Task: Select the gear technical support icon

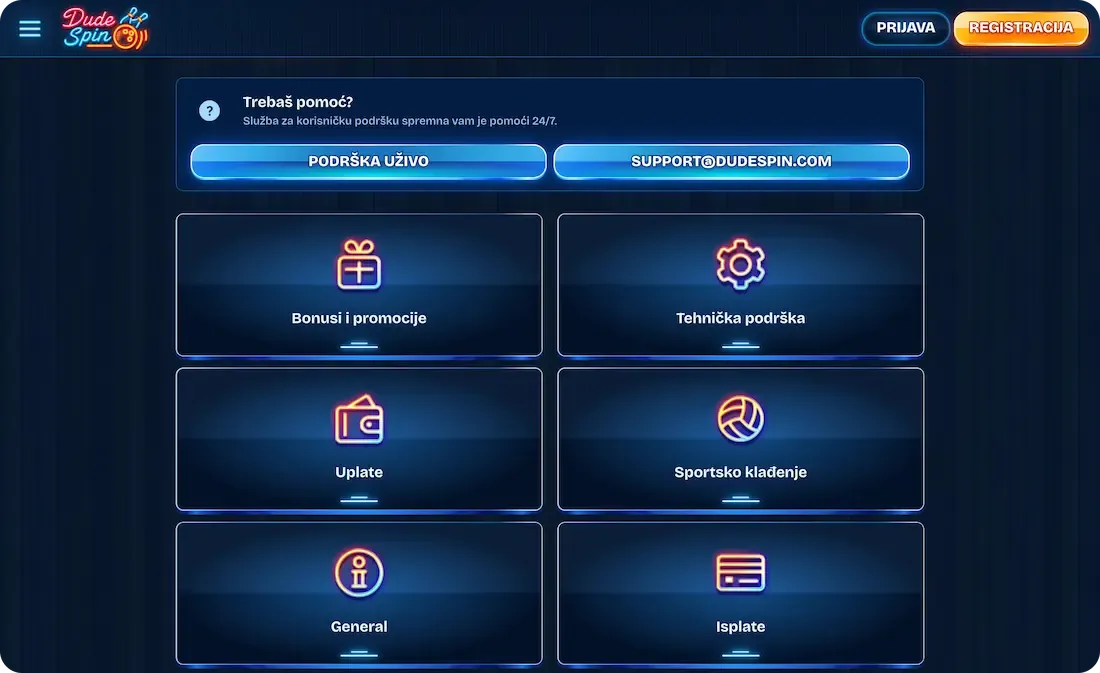Action: [x=740, y=265]
